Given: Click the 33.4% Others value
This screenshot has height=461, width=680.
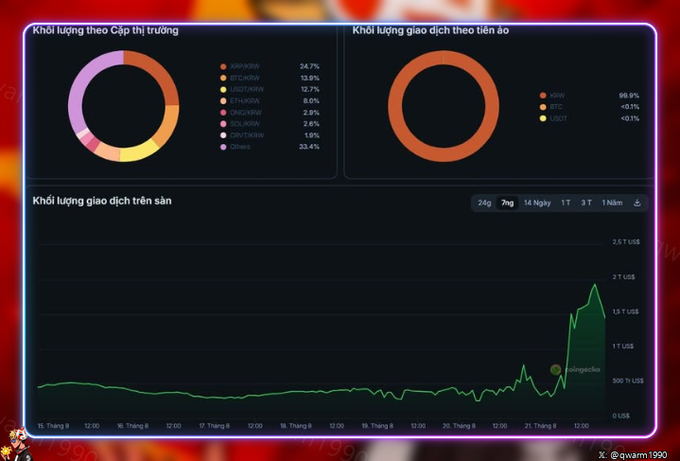Looking at the screenshot, I should [309, 147].
